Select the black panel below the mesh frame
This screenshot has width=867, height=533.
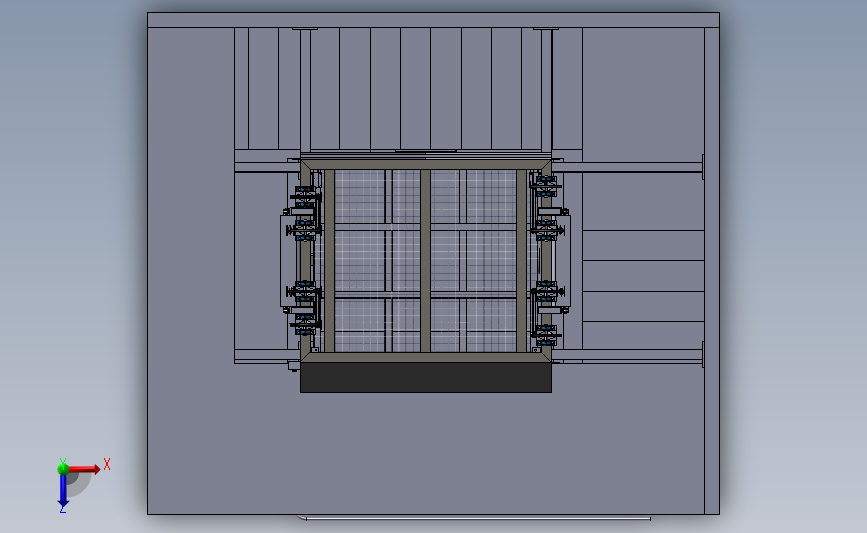(x=426, y=378)
